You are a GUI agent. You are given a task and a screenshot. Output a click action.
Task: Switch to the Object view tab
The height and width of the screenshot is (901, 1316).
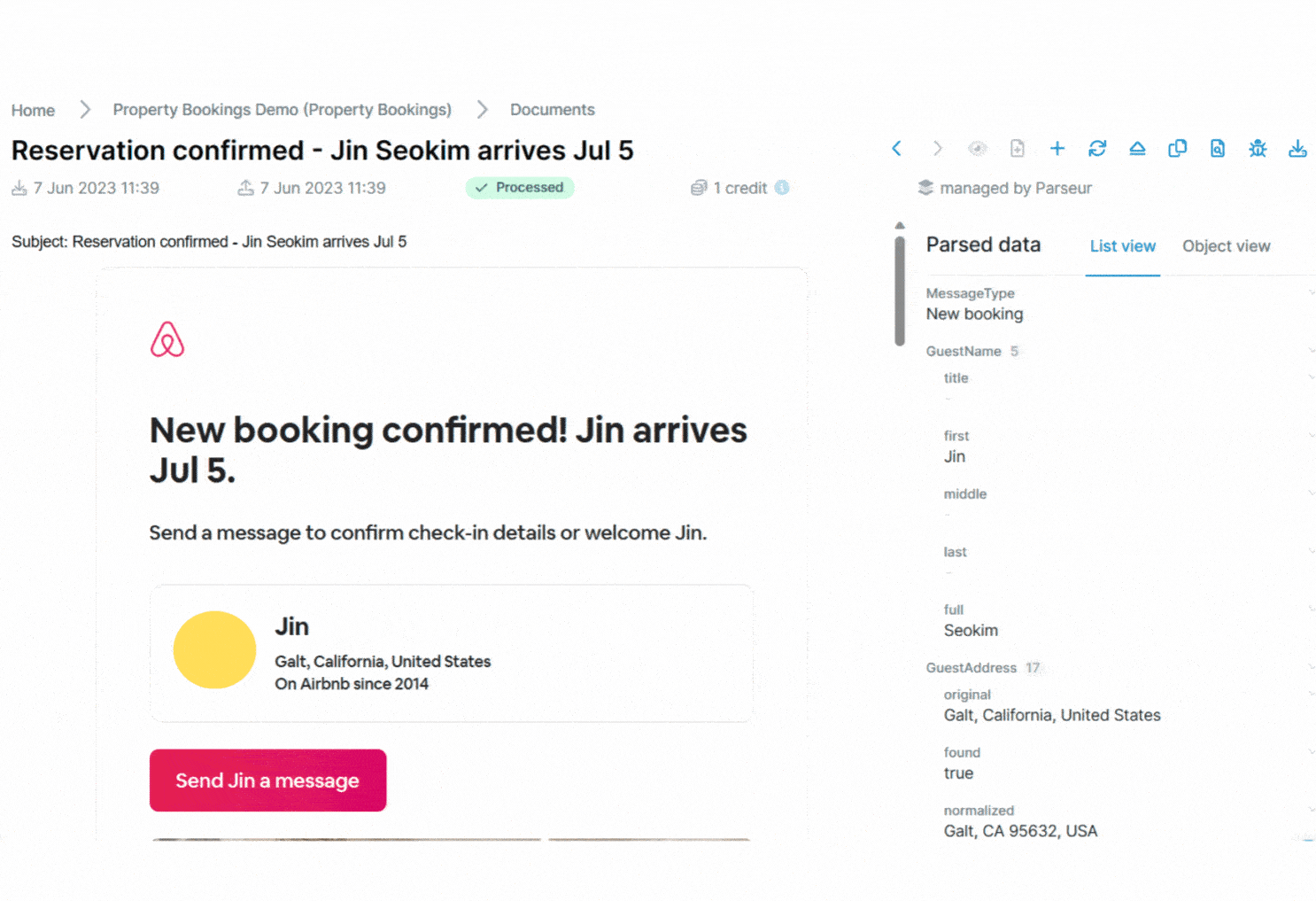[x=1226, y=246]
